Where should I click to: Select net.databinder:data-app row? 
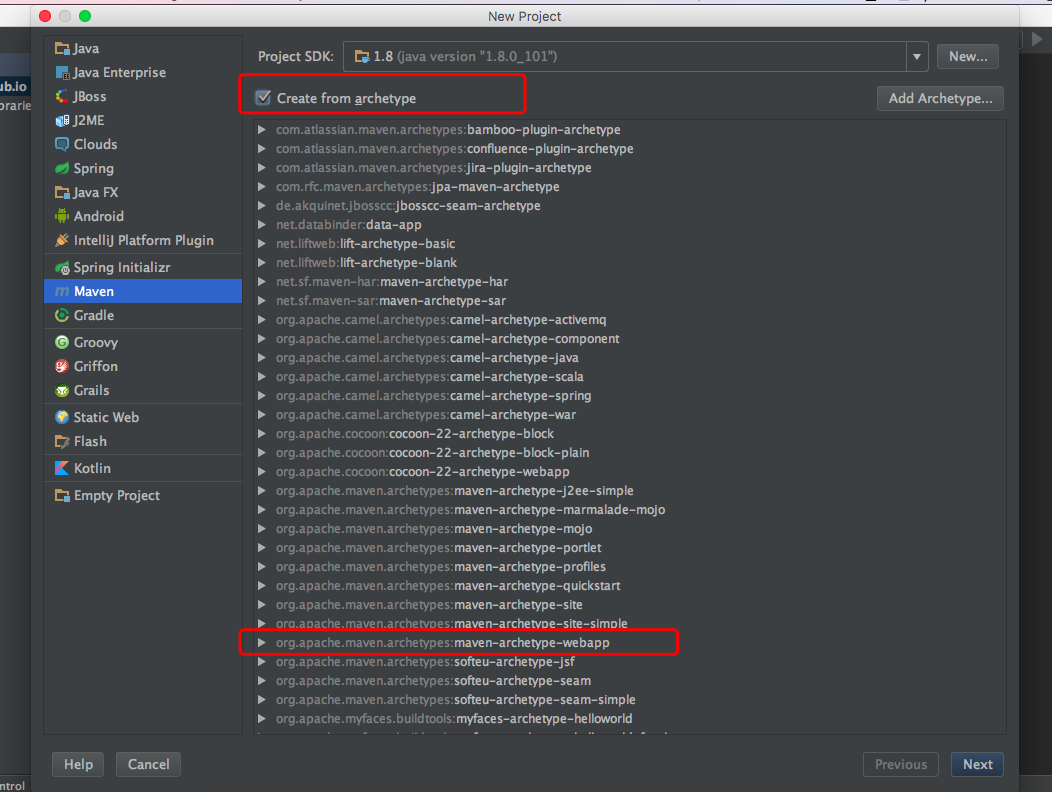point(629,225)
